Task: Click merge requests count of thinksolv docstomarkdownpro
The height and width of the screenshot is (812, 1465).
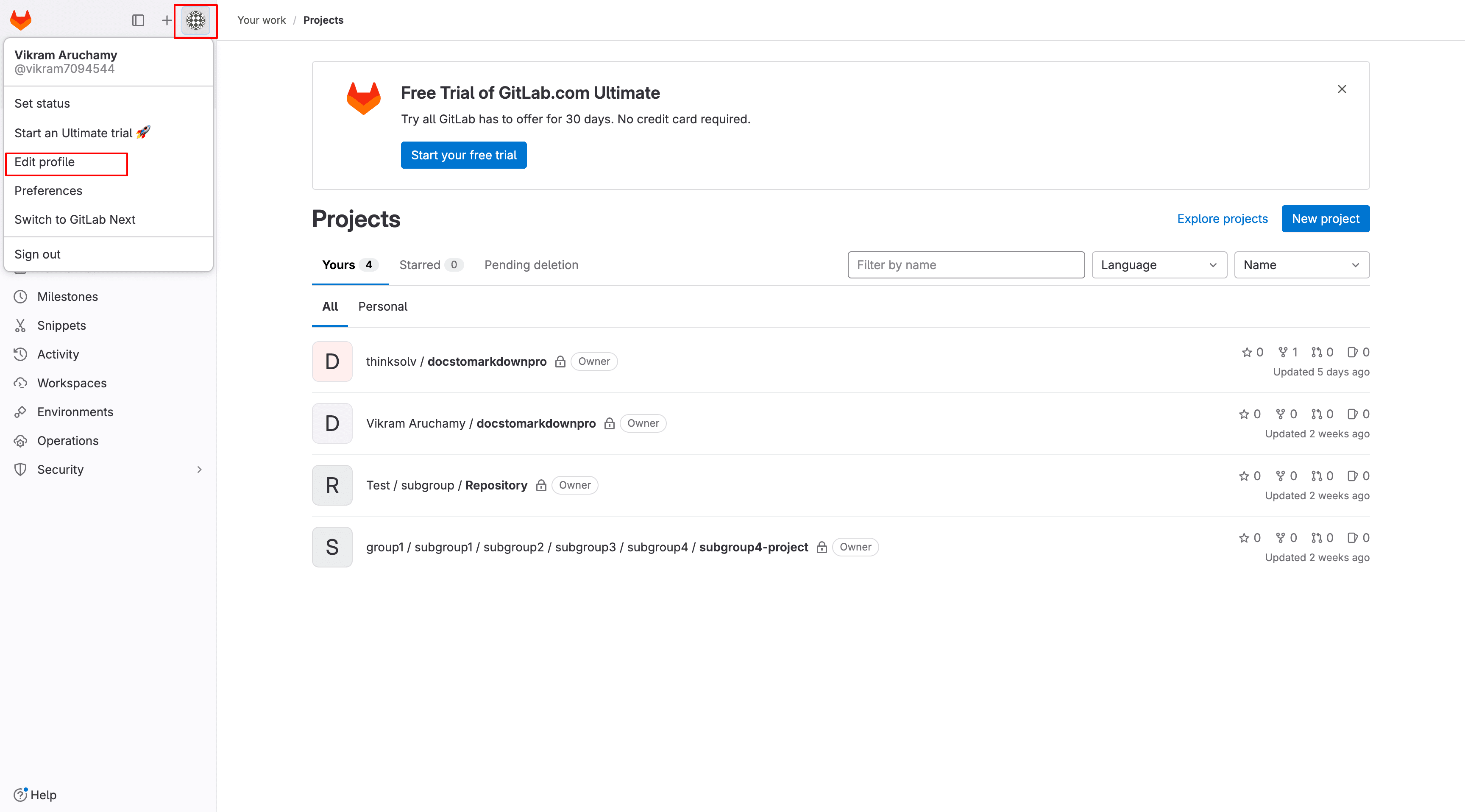Action: (x=1322, y=353)
